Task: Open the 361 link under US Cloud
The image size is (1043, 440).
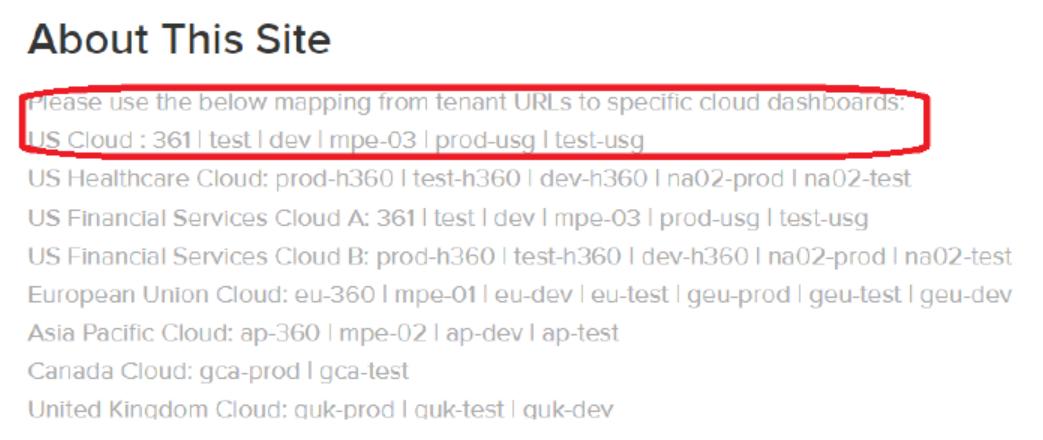Action: pyautogui.click(x=172, y=140)
